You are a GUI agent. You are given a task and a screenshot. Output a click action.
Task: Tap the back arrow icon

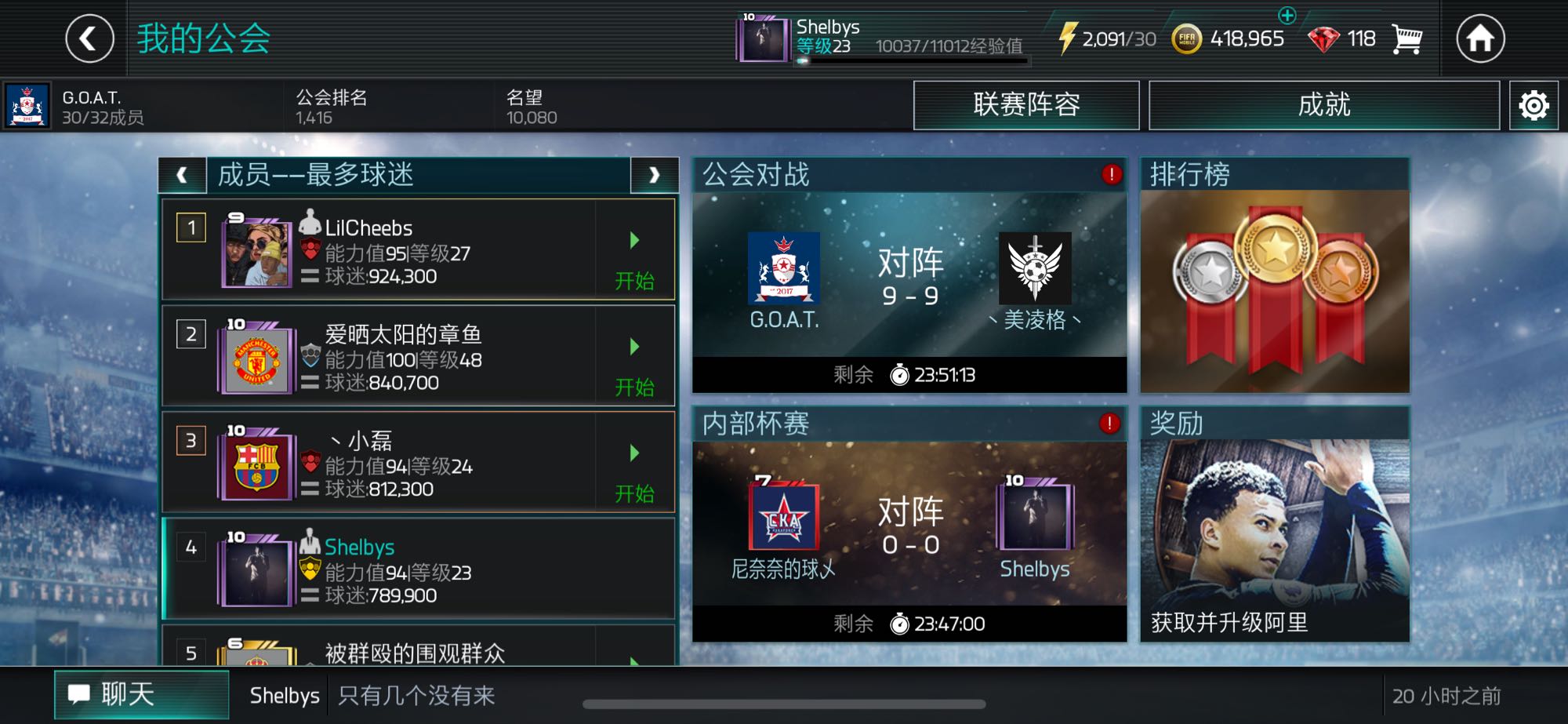coord(89,38)
